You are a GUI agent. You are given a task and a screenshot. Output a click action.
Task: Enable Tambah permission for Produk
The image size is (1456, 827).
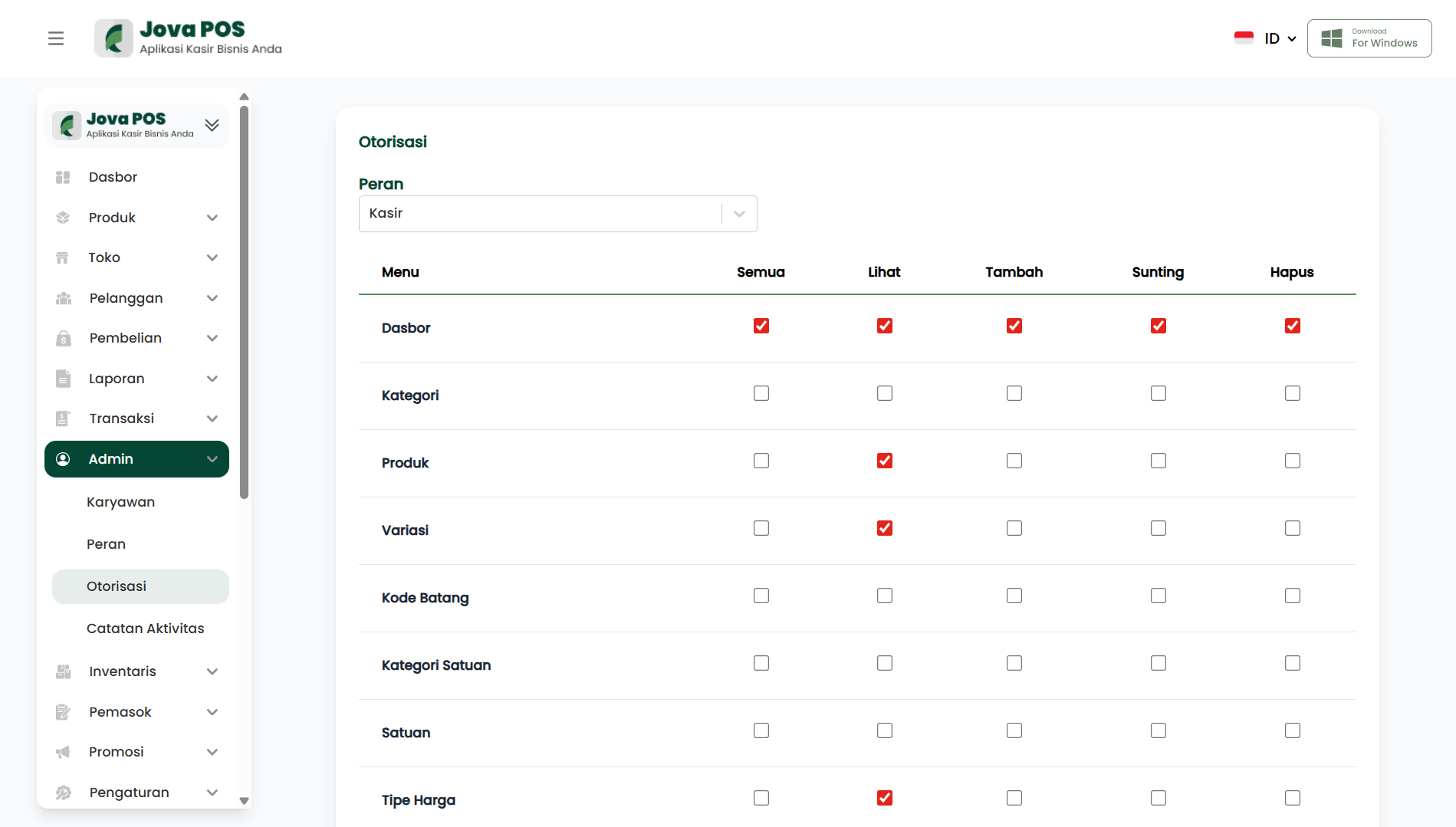[1014, 461]
